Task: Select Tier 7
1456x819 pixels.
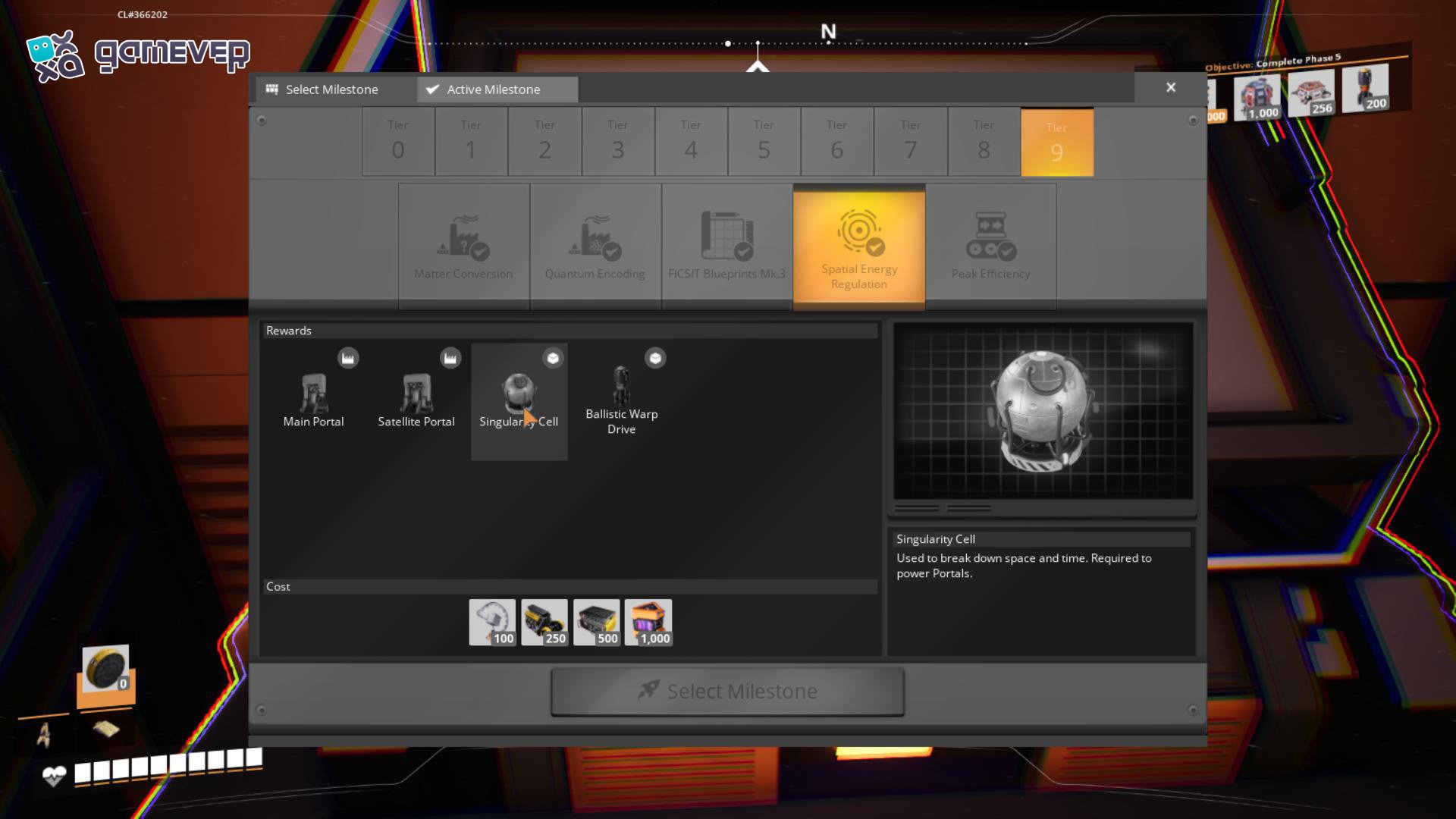Action: point(910,142)
